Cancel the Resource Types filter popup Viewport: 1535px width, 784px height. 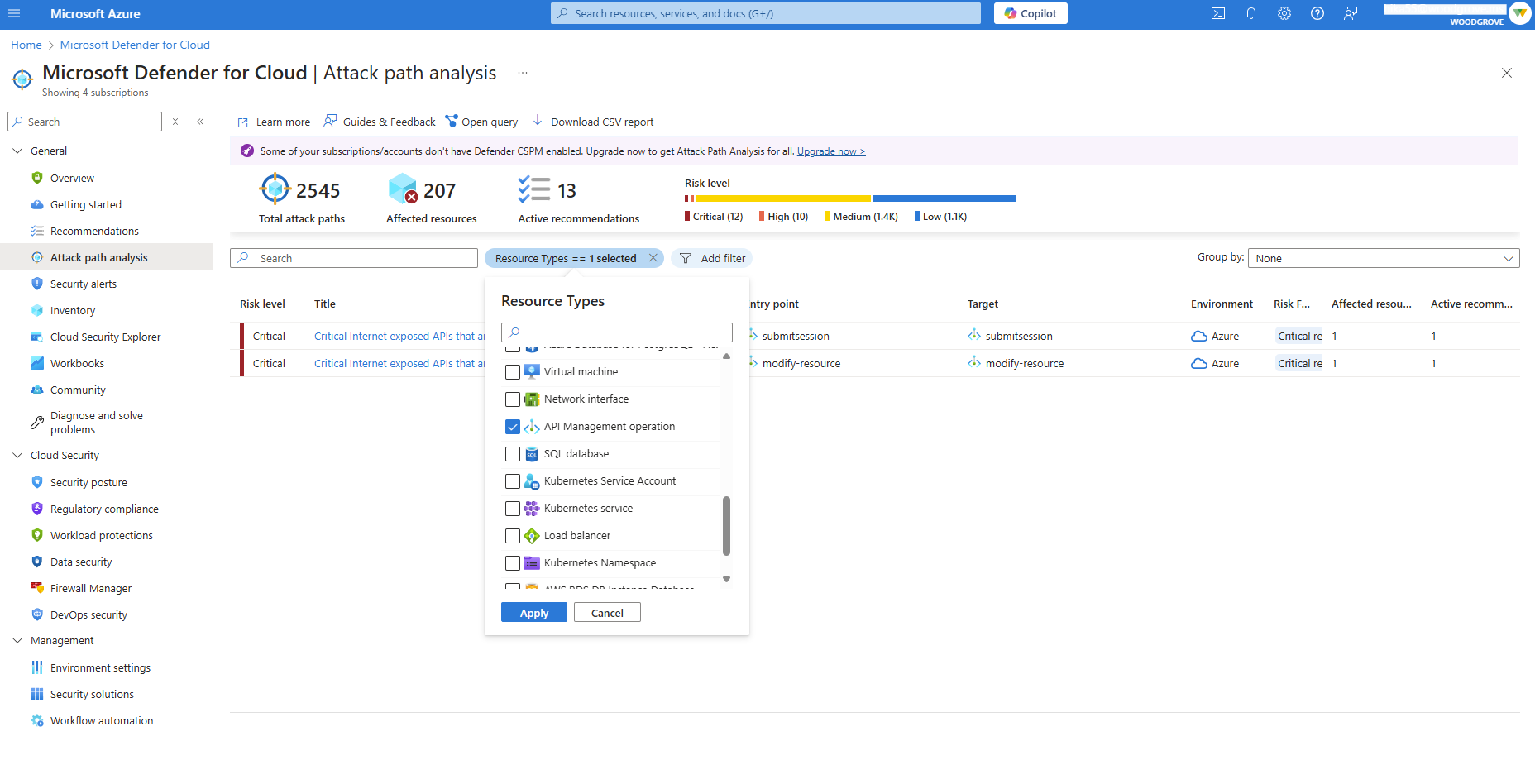pyautogui.click(x=607, y=613)
